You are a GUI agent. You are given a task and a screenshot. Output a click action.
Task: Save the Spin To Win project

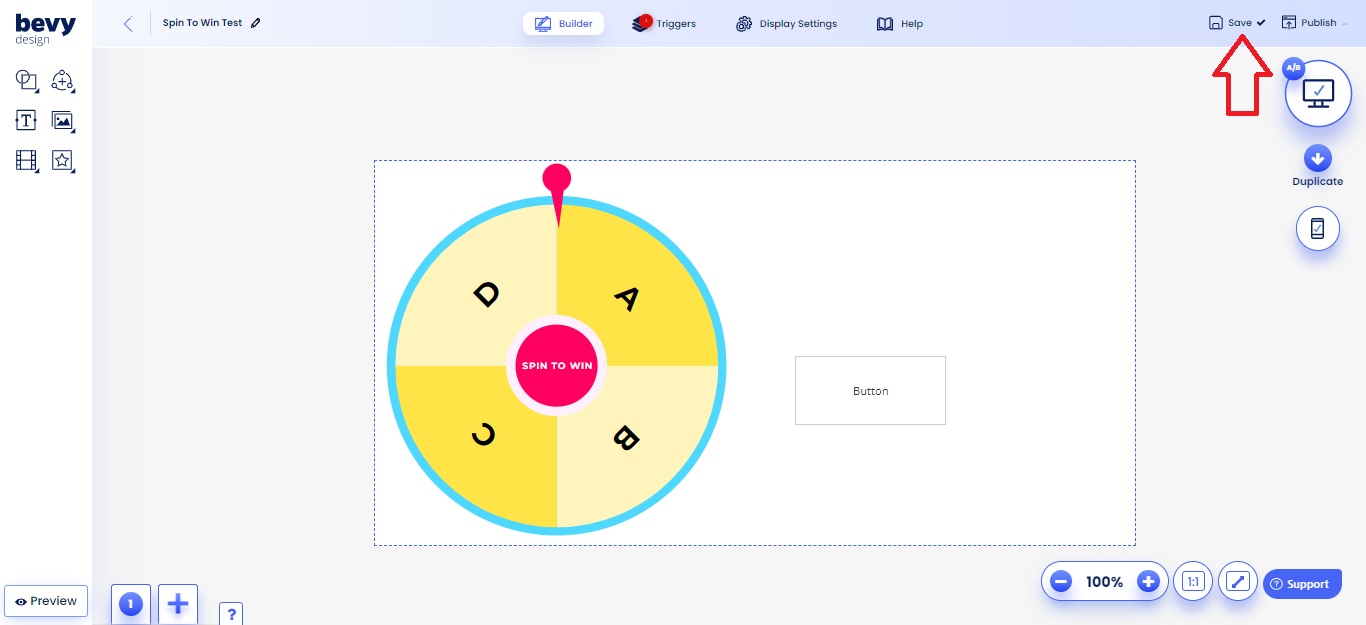point(1230,21)
